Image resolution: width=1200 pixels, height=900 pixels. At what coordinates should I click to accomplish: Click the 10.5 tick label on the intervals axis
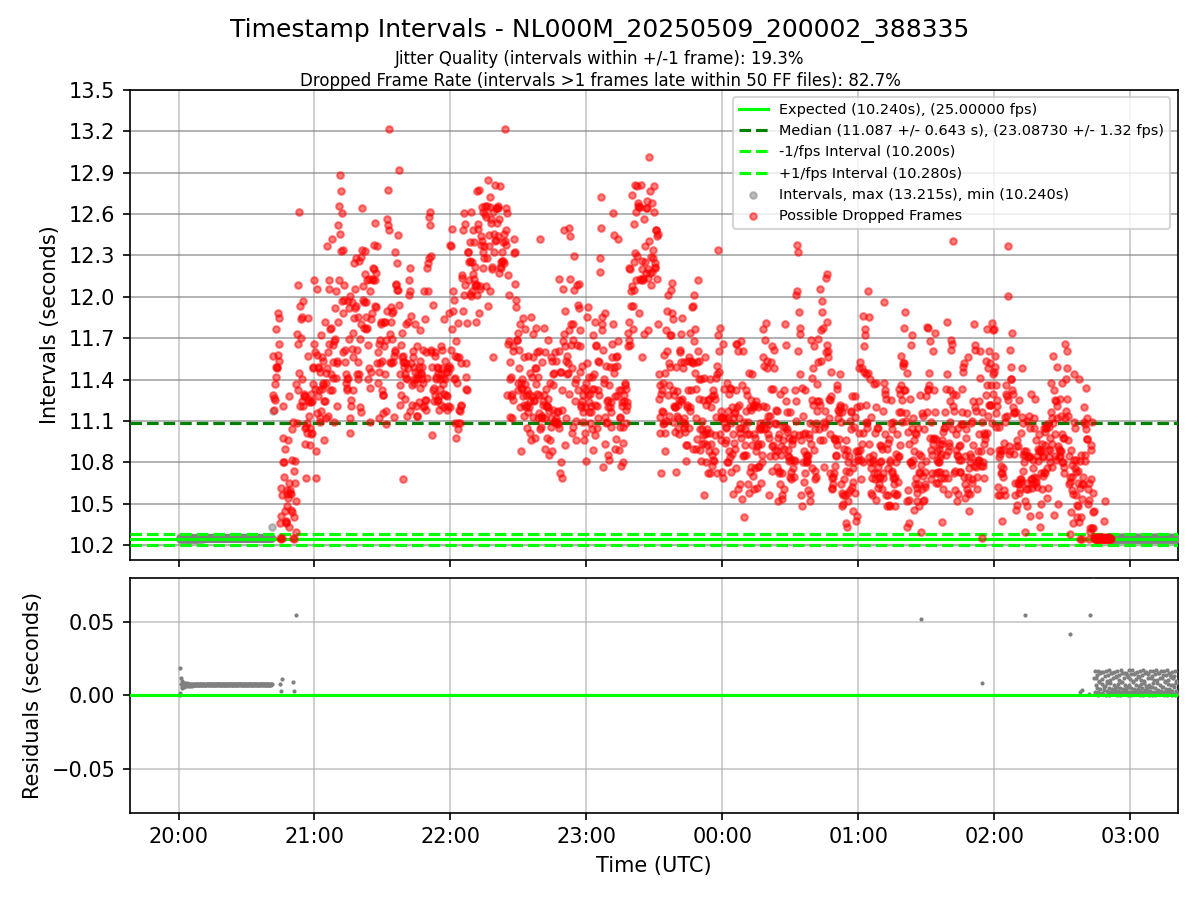(x=93, y=504)
